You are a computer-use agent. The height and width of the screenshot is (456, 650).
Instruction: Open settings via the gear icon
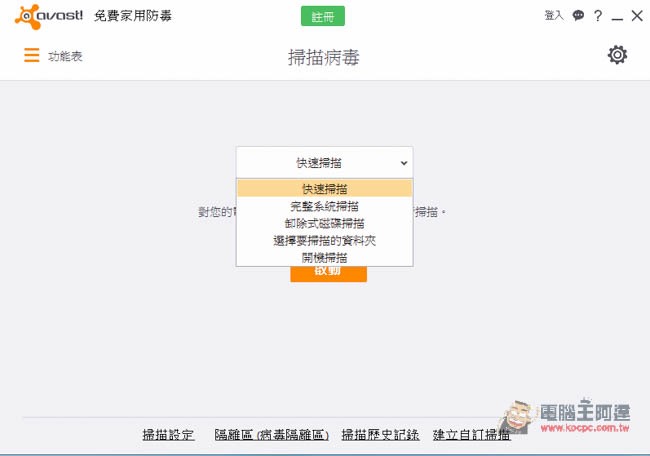click(617, 55)
